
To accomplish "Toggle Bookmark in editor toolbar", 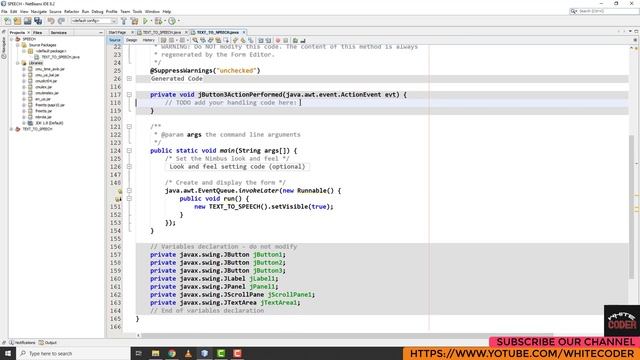I will tap(251, 40).
